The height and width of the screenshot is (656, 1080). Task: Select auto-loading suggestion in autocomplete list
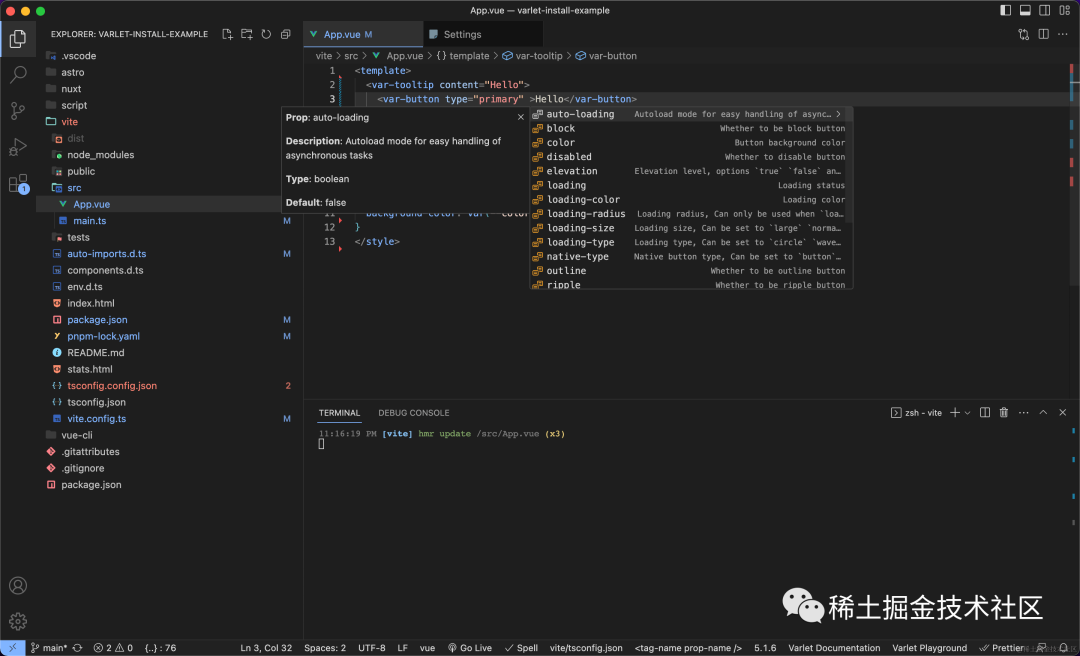[691, 114]
